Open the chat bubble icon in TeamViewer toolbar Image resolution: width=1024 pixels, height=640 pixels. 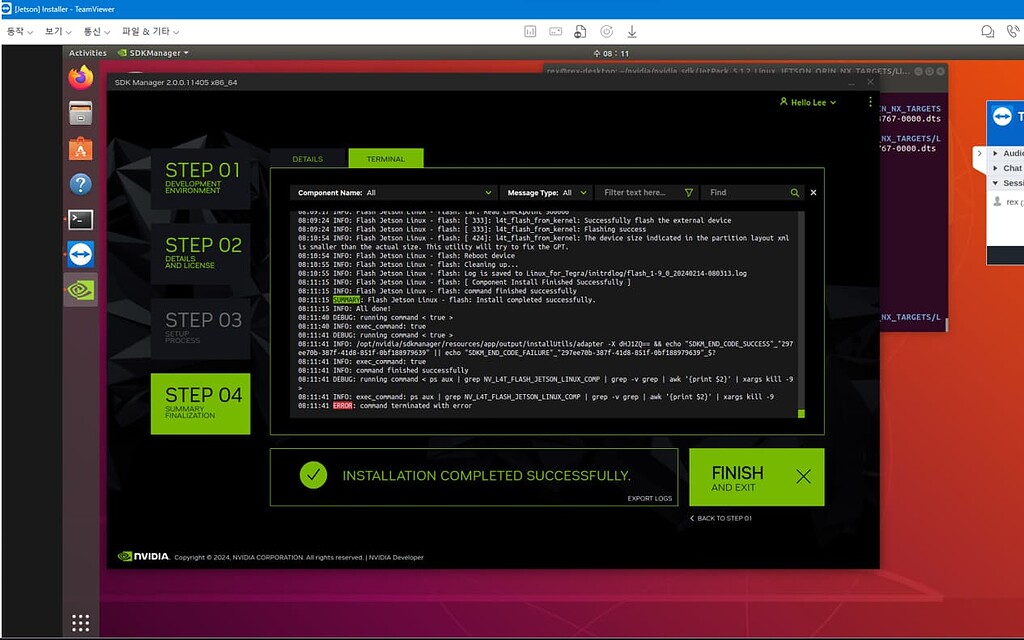[988, 31]
